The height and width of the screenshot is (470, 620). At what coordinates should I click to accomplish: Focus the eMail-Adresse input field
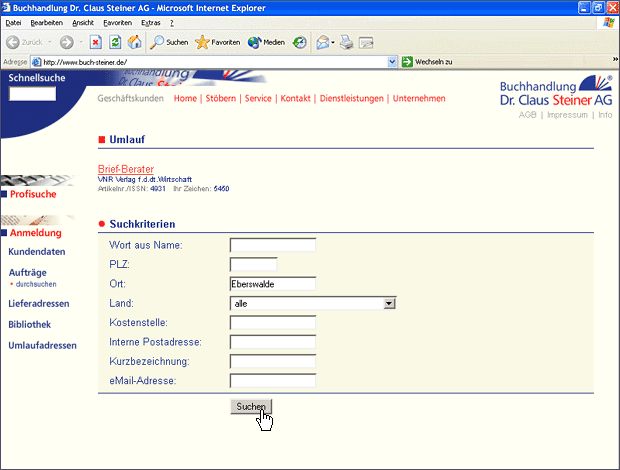(273, 381)
